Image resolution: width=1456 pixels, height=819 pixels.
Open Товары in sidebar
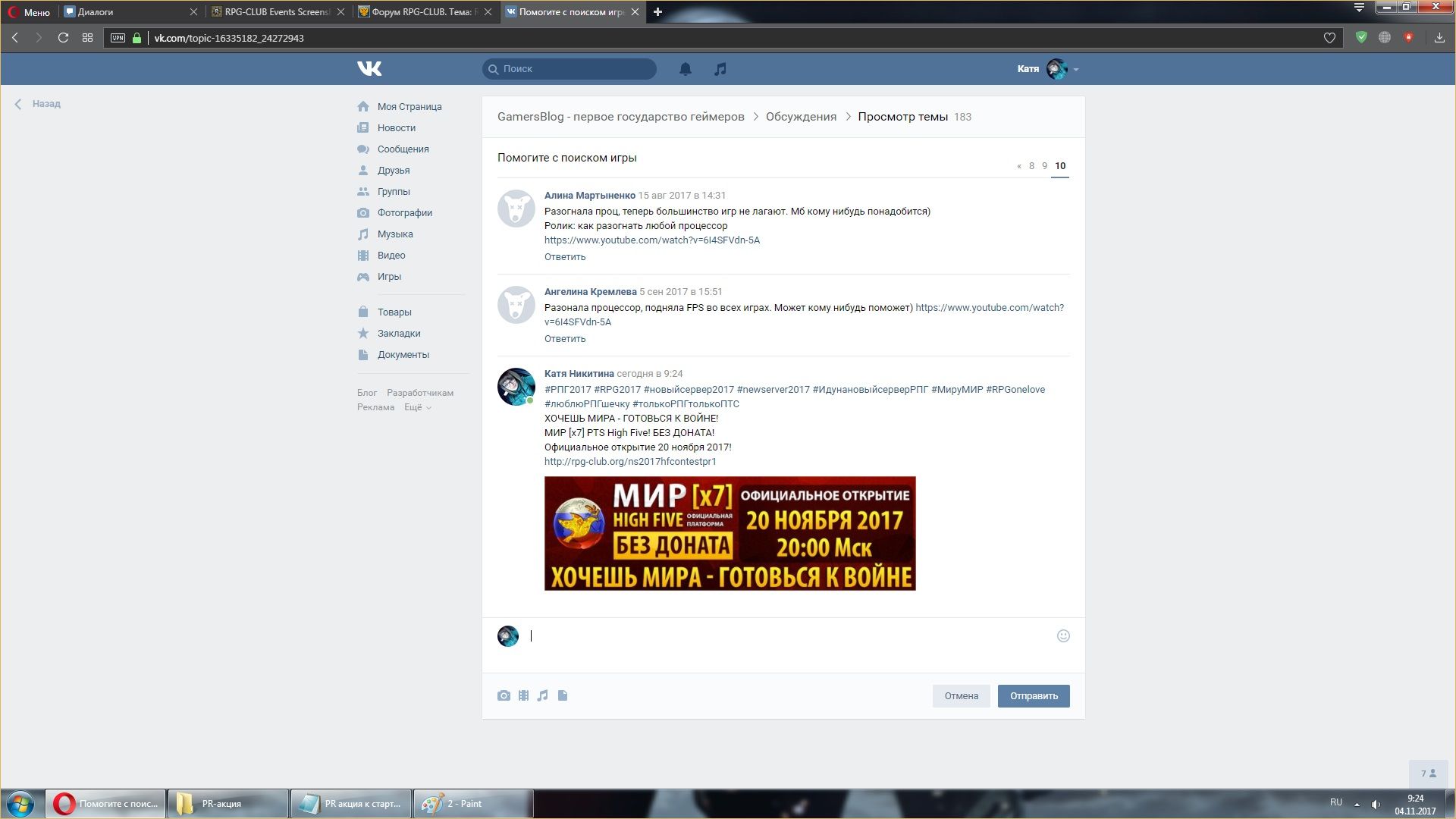click(x=394, y=312)
